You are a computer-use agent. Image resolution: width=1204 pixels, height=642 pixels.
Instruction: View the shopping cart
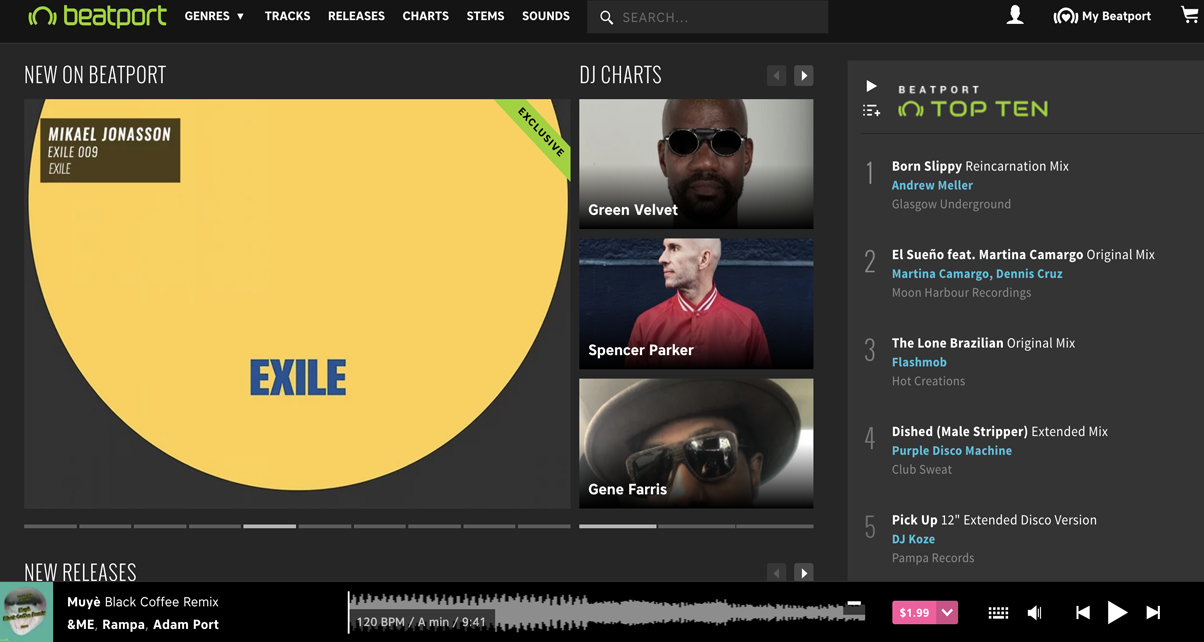click(1189, 15)
